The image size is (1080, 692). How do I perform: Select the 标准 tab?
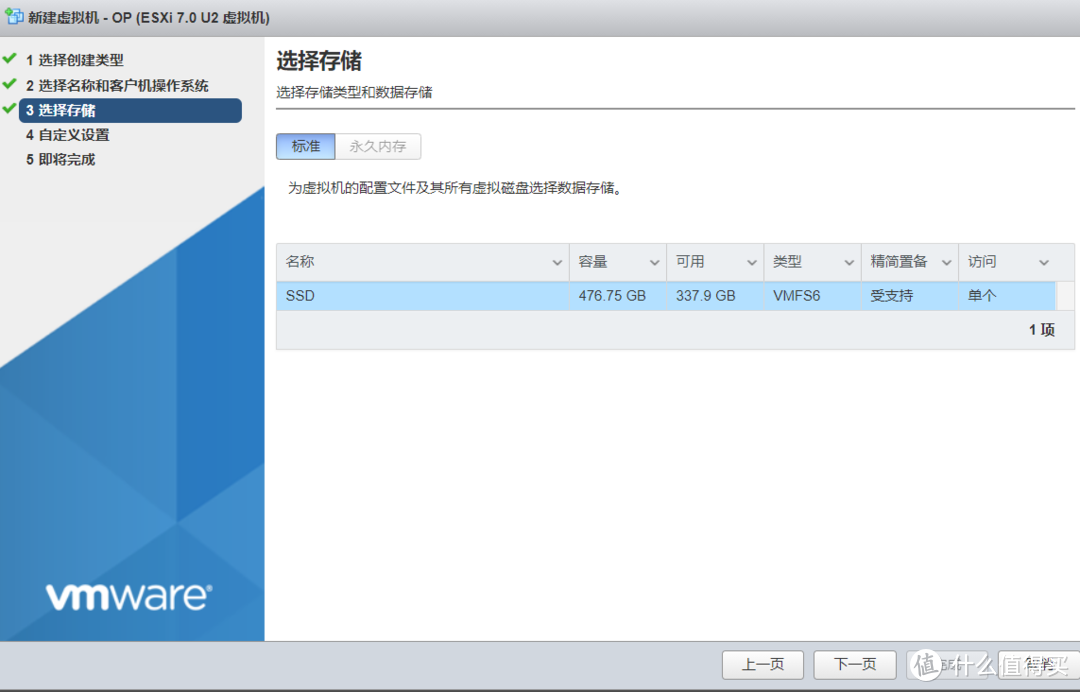[x=305, y=145]
